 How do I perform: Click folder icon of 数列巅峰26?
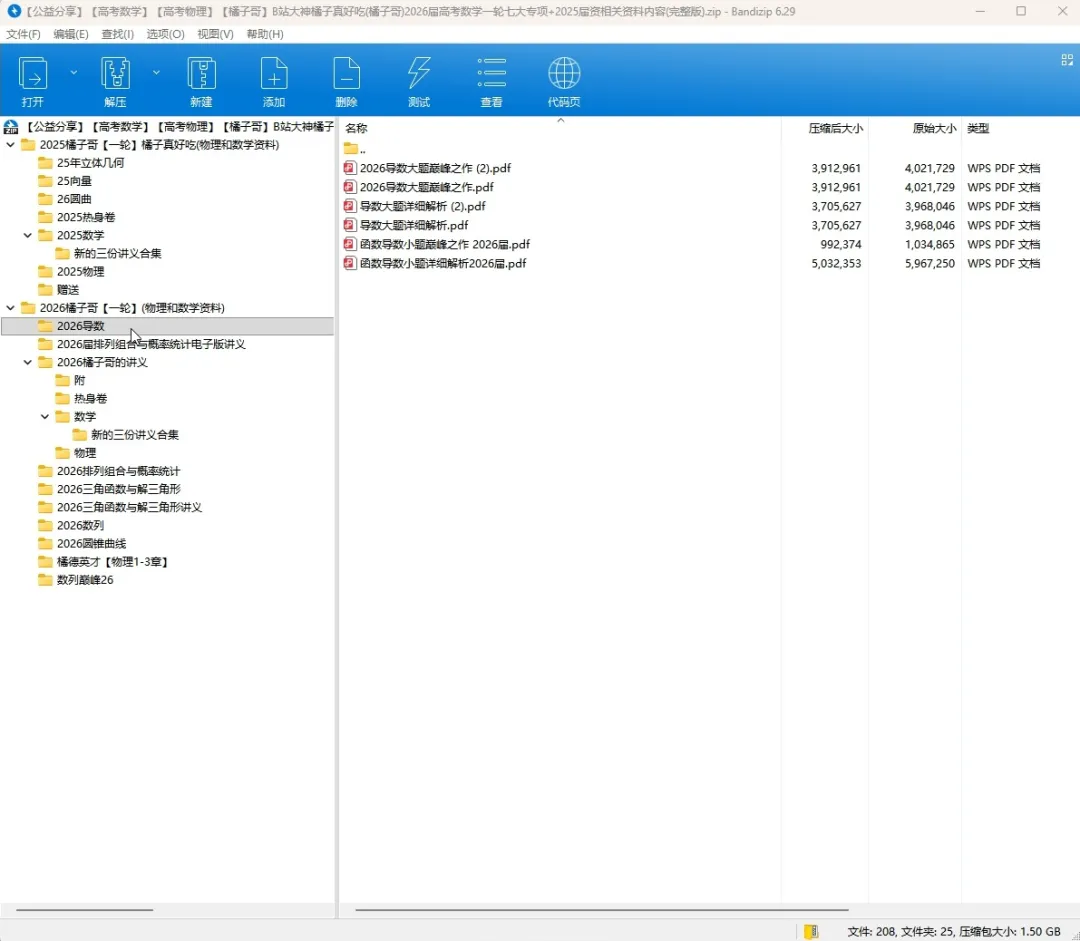[45, 579]
